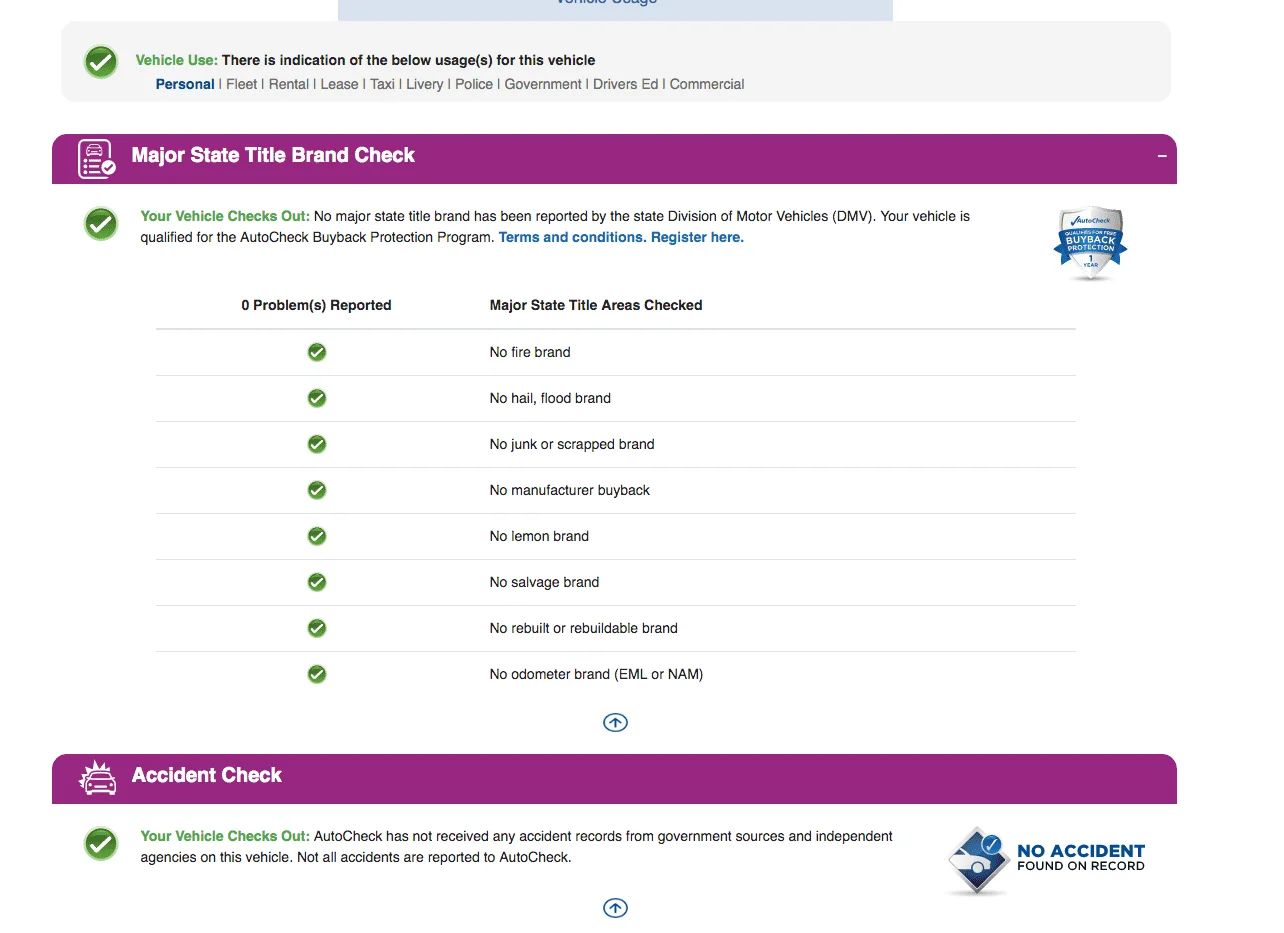Click the No lemon brand text
This screenshot has width=1284, height=933.
tap(539, 536)
